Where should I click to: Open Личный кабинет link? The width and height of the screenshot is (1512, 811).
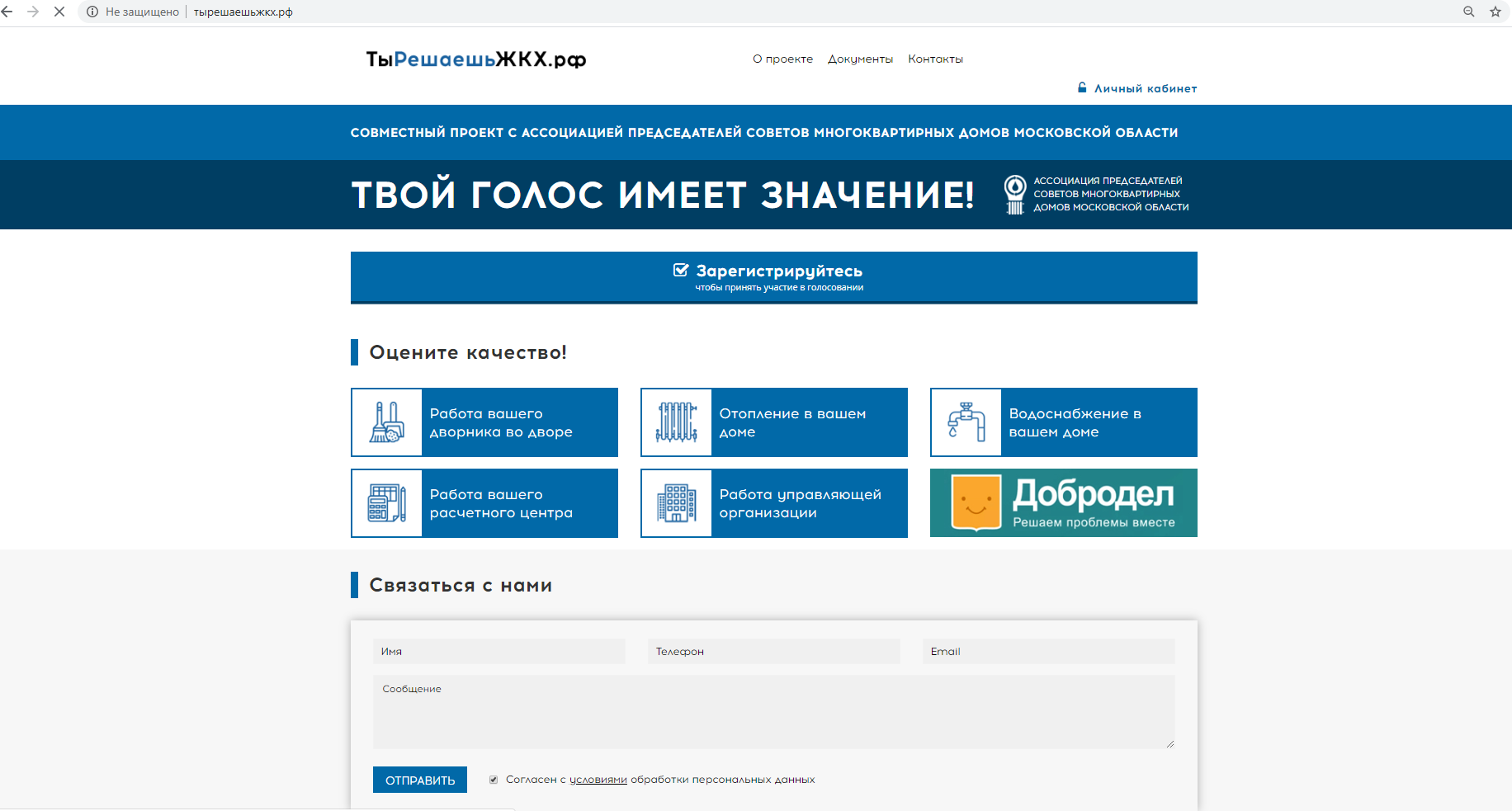tap(1146, 88)
